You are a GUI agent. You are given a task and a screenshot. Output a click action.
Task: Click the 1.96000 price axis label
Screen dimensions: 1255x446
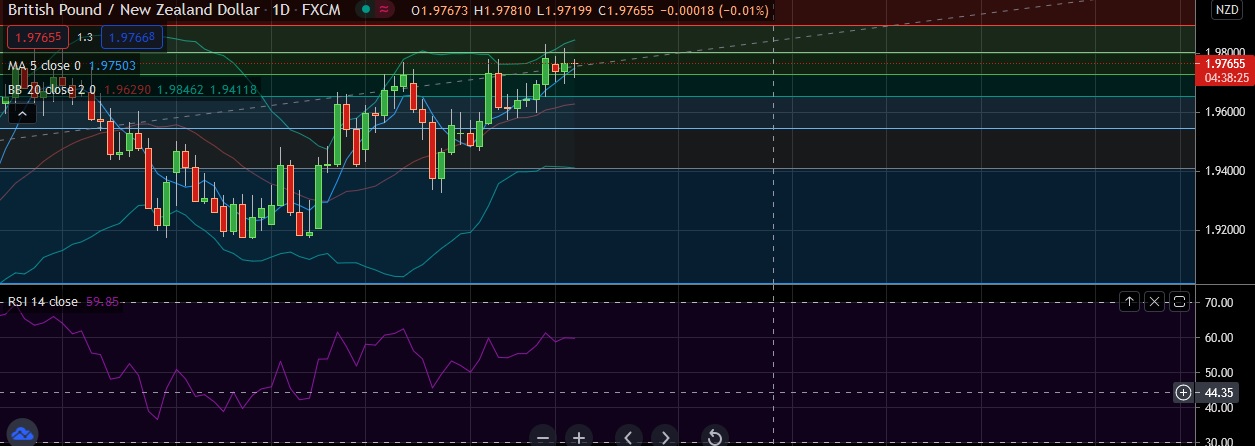click(x=1224, y=112)
